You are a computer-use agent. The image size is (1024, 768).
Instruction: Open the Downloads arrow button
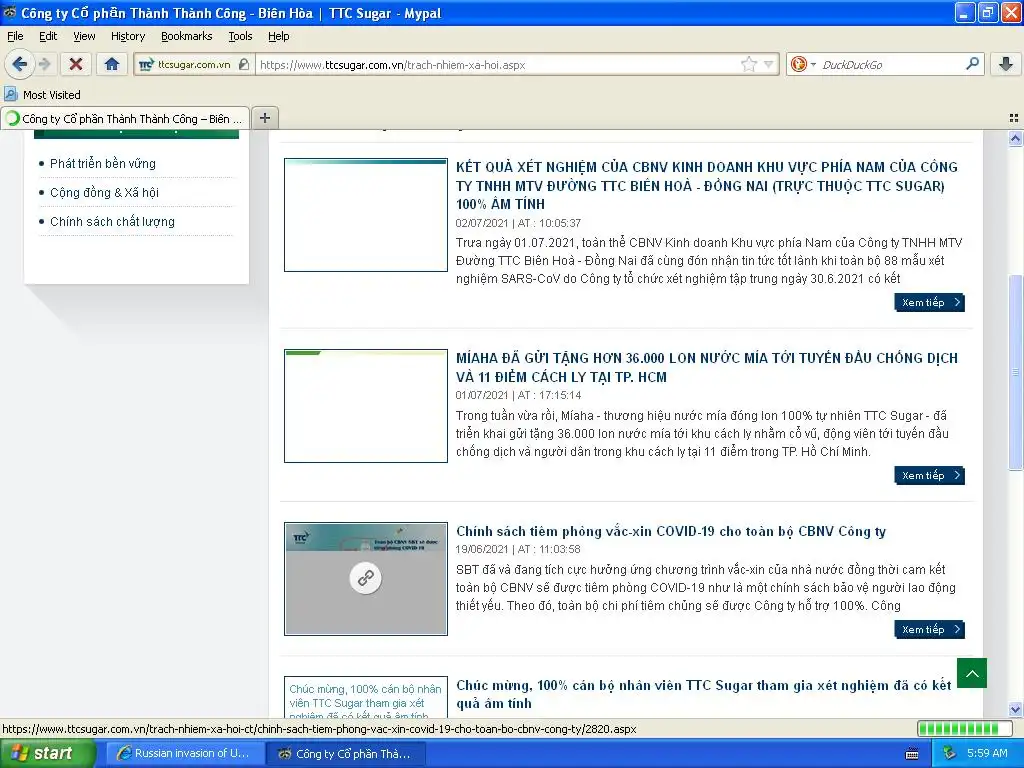coord(1006,64)
